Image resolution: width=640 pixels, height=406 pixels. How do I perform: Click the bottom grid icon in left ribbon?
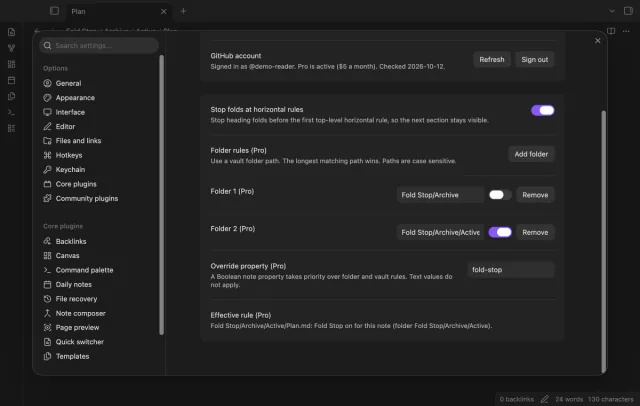click(x=11, y=128)
